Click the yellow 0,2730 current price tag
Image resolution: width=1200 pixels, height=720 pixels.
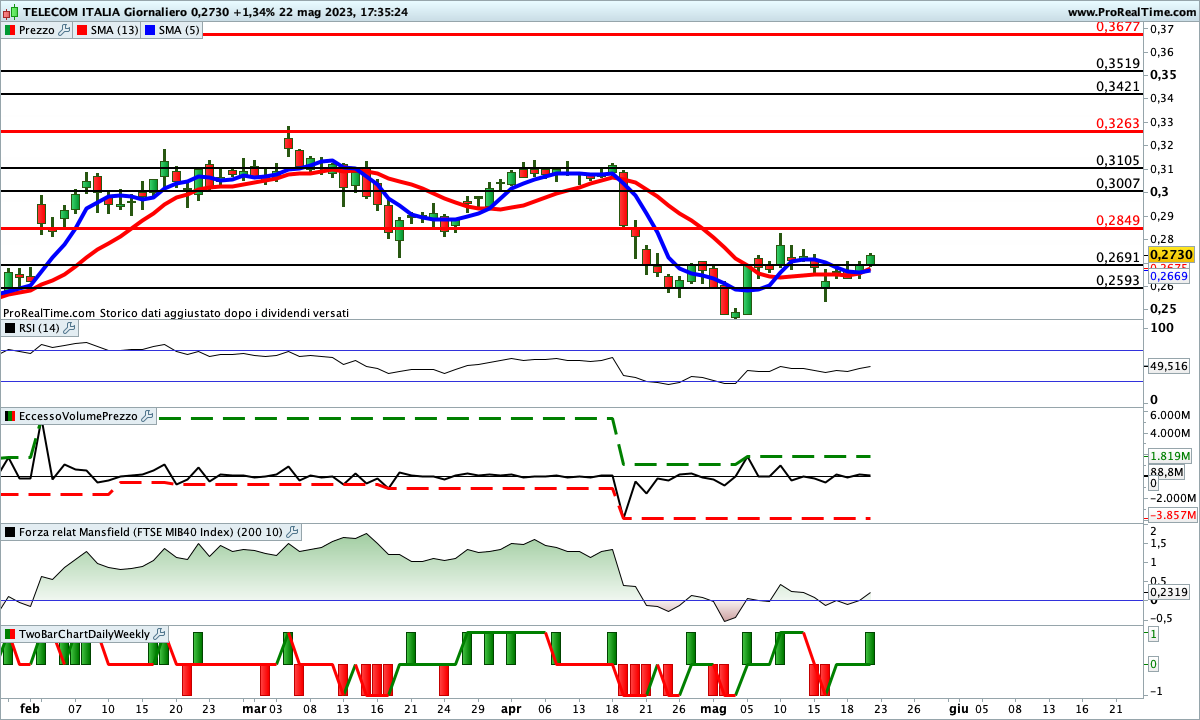pos(1172,256)
